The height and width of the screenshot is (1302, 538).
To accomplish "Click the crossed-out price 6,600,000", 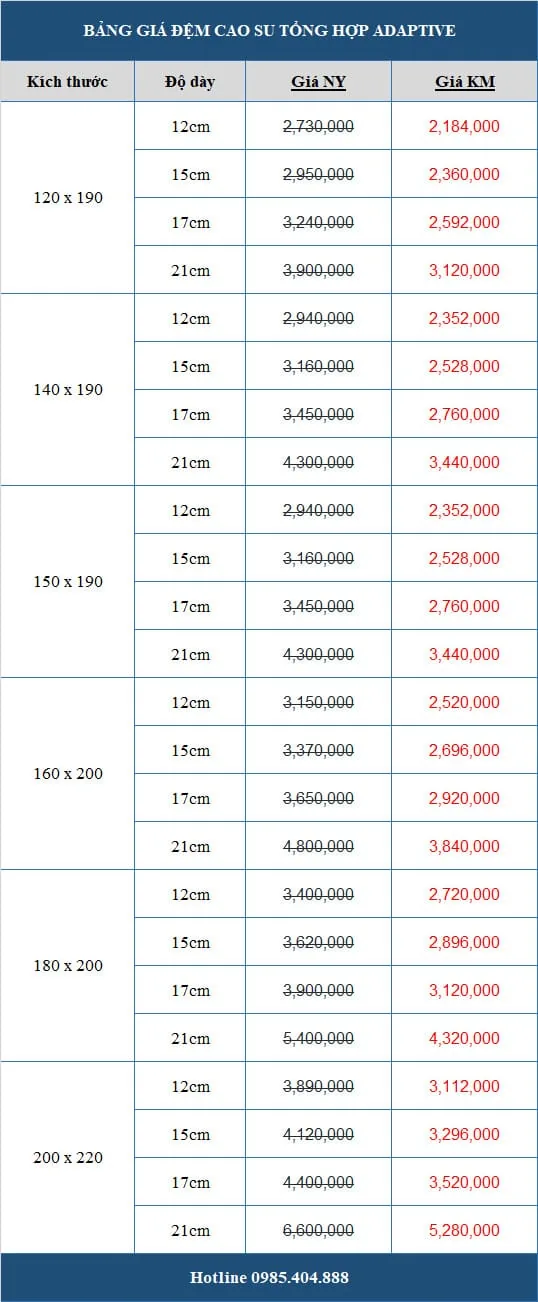I will click(318, 1230).
